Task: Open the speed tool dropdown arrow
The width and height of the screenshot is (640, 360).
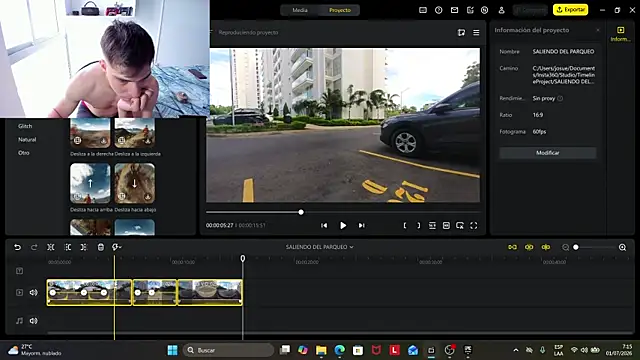Action: (120, 247)
